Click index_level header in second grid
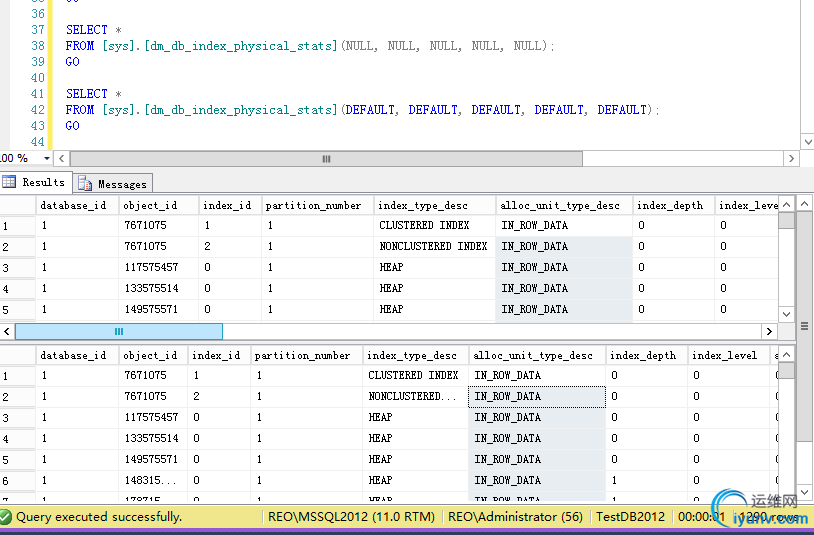Image resolution: width=814 pixels, height=535 pixels. click(728, 355)
